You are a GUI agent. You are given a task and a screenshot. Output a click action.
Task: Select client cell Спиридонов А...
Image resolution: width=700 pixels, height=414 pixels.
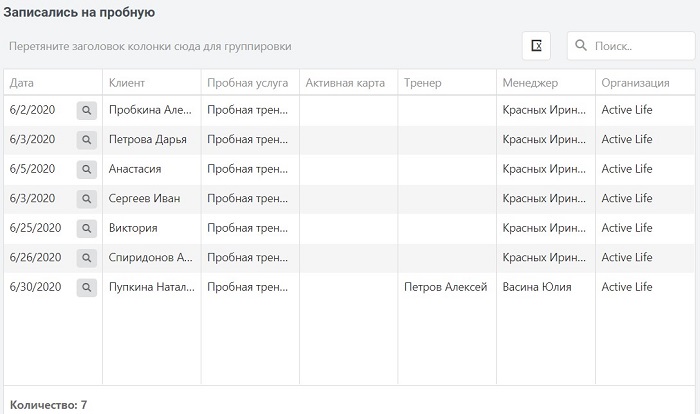tap(150, 257)
